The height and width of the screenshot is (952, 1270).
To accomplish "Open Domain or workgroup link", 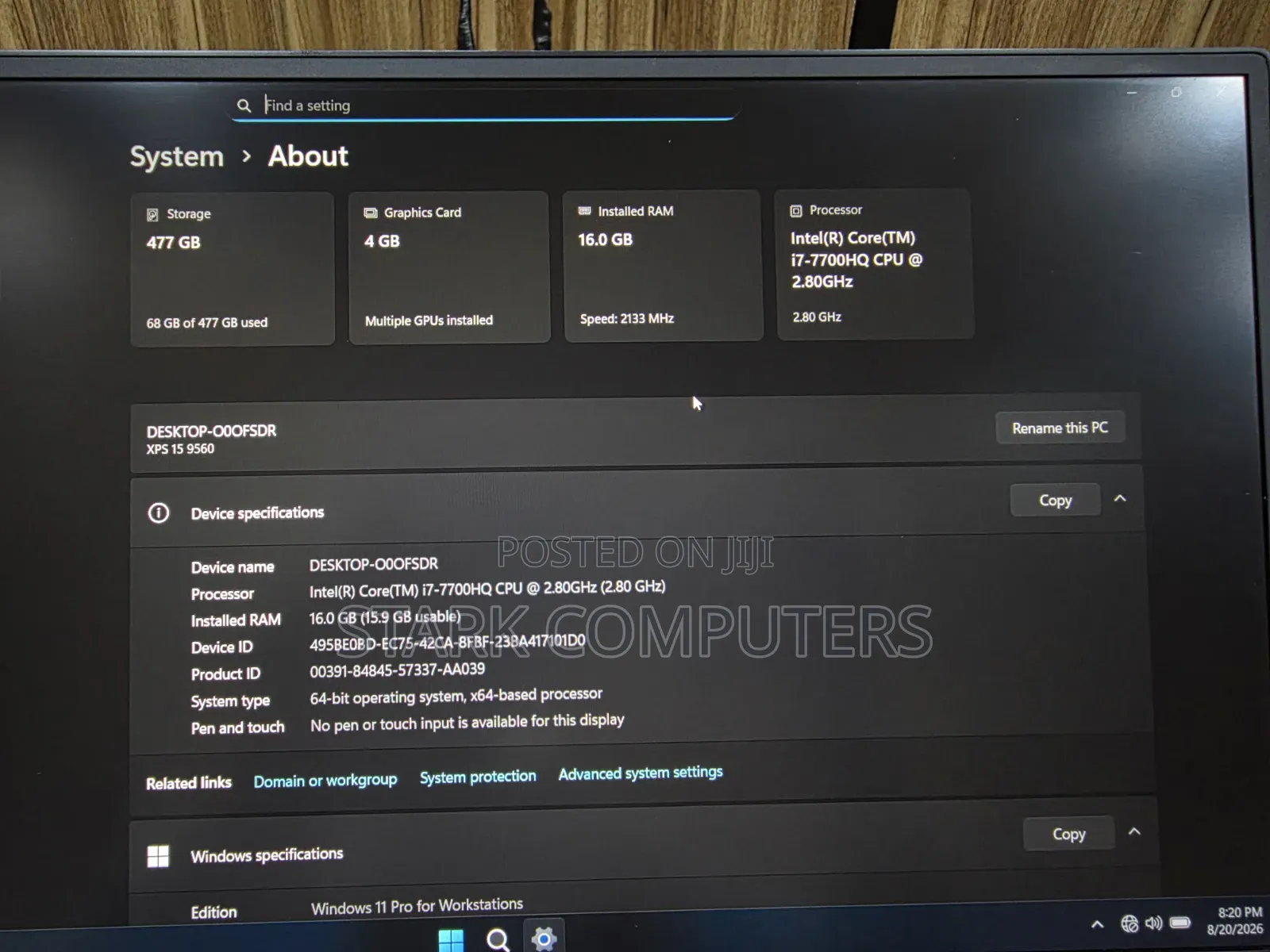I will click(325, 781).
